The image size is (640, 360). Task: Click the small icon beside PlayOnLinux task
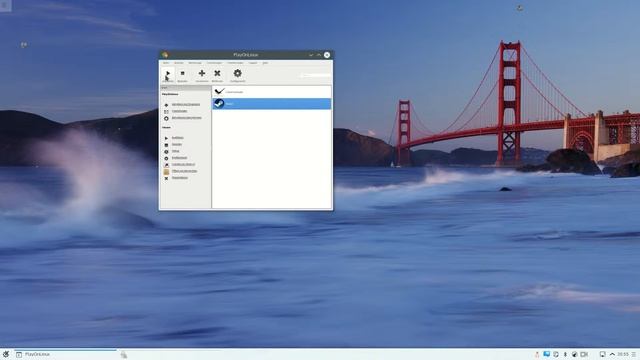(124, 355)
